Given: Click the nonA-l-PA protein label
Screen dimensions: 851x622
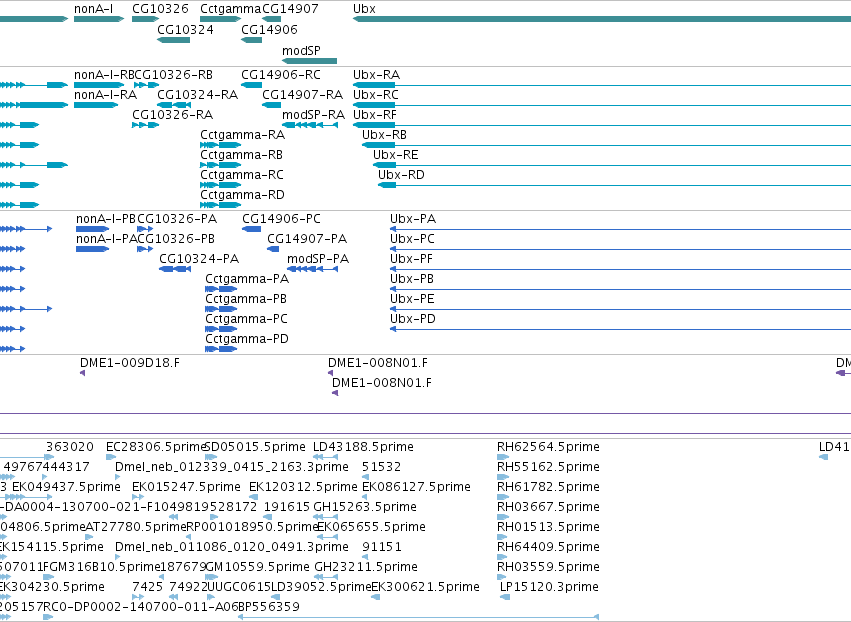Looking at the screenshot, I should [106, 239].
